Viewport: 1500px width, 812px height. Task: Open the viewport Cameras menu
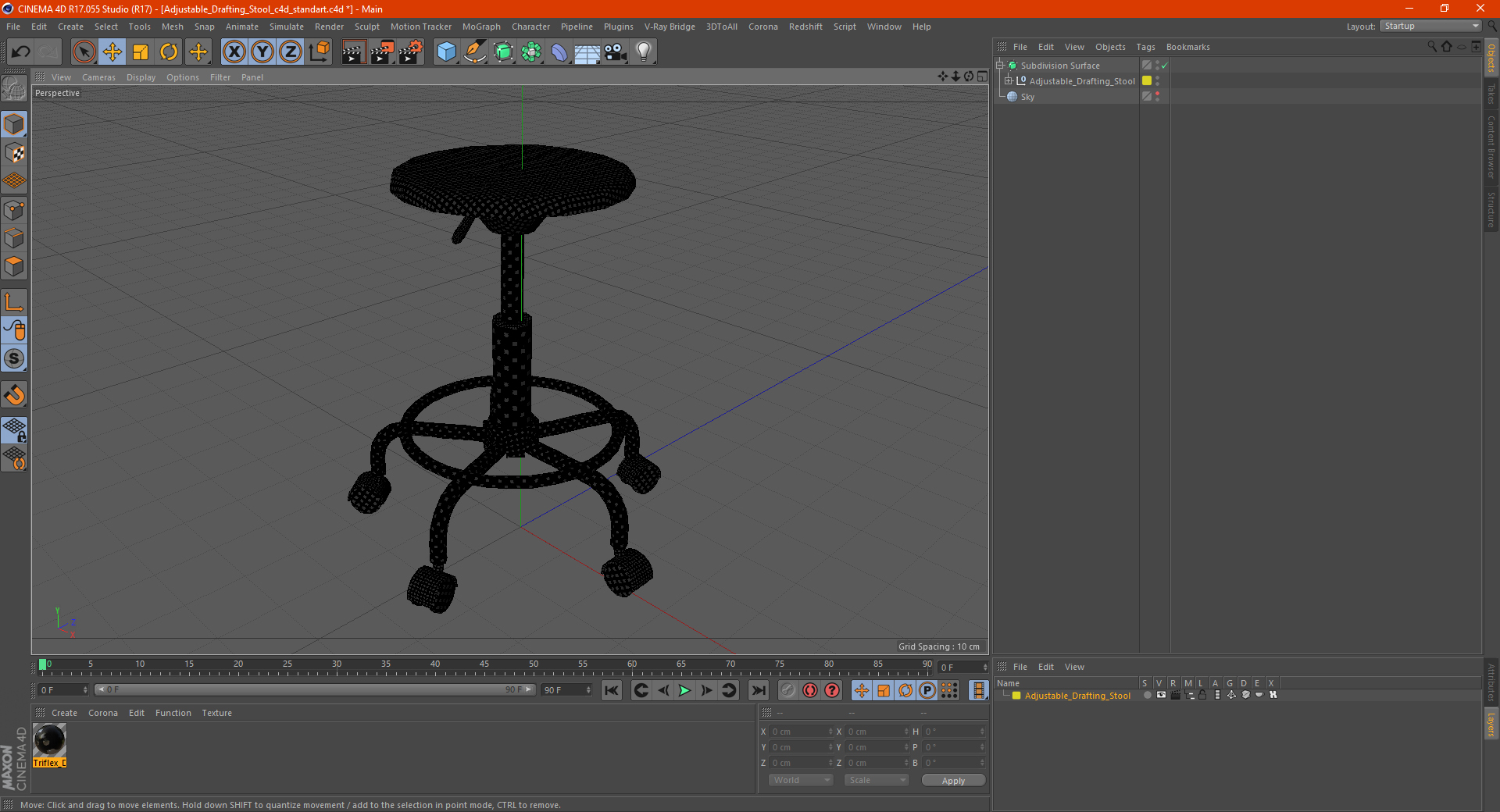(98, 77)
